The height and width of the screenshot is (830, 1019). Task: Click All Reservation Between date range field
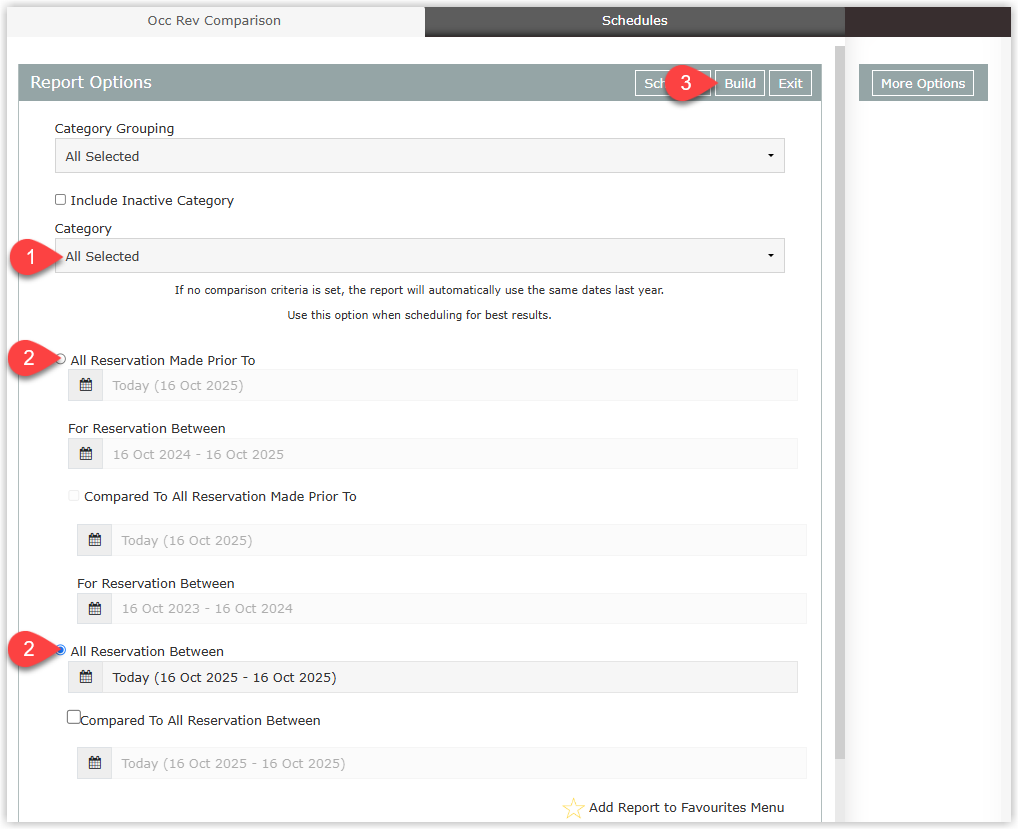click(x=450, y=677)
